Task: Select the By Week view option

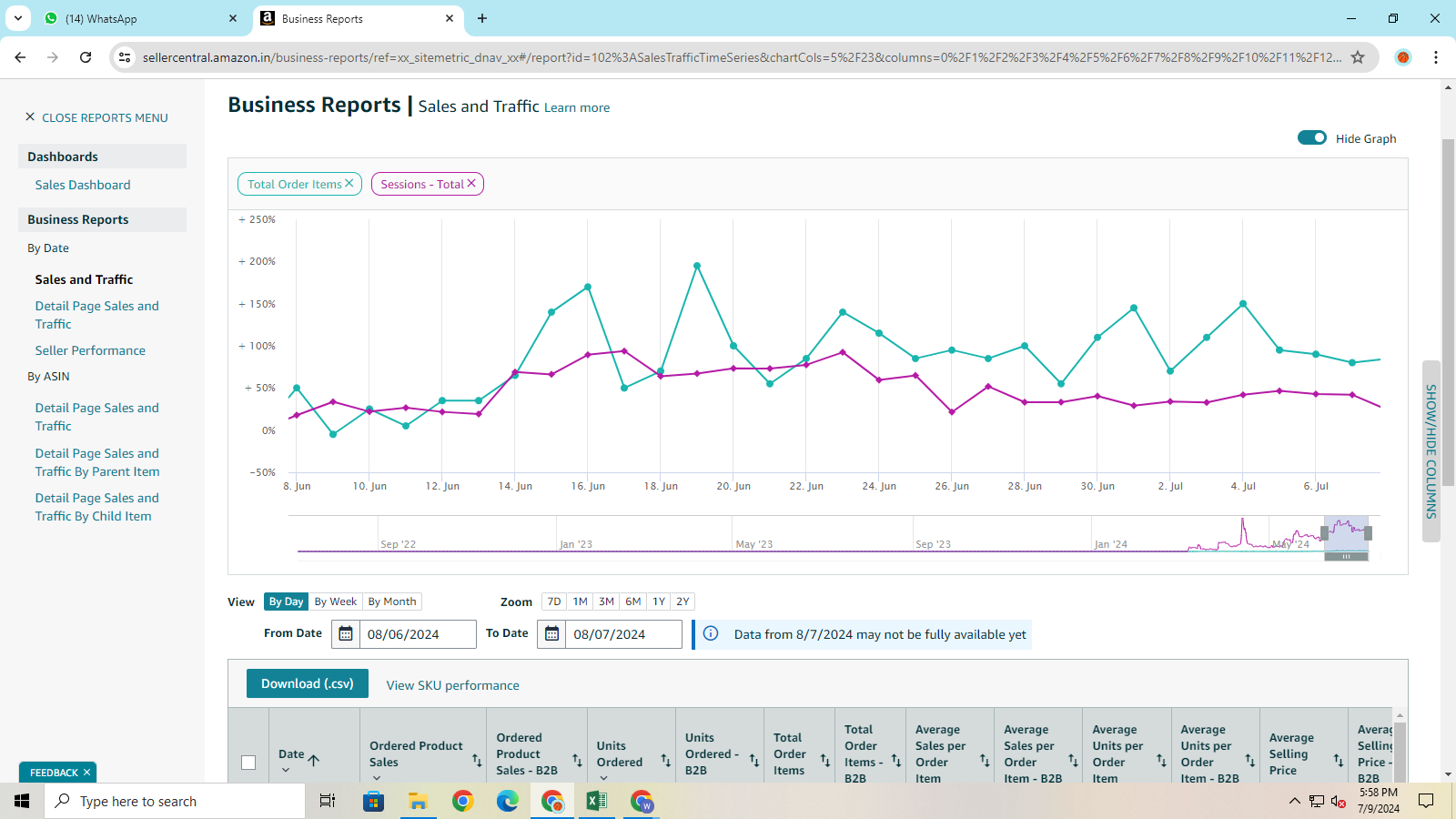Action: (x=335, y=602)
